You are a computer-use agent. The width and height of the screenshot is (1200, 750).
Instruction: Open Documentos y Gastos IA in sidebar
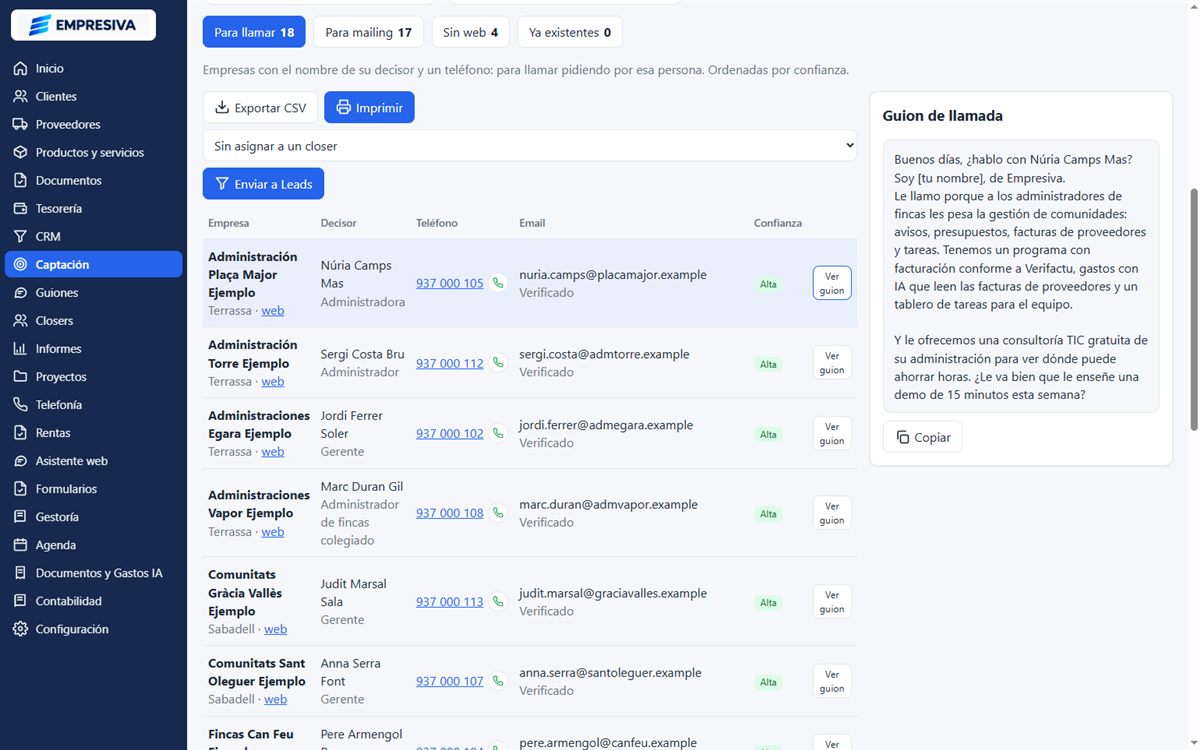coord(93,573)
